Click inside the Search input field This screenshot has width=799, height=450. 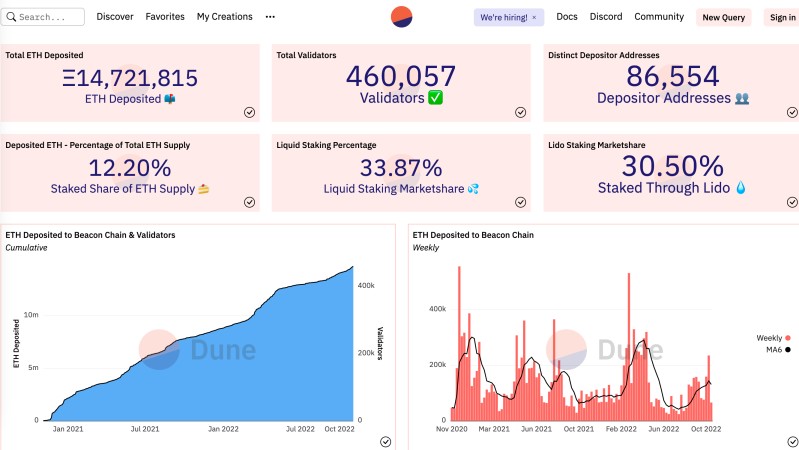(50, 17)
